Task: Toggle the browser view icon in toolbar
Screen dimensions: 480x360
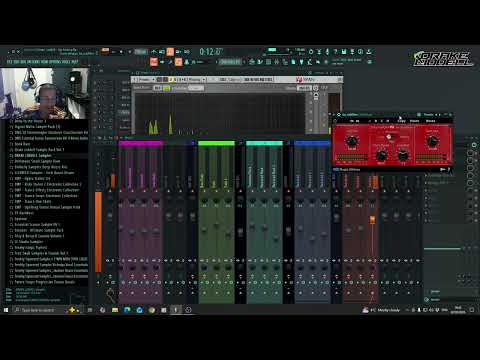Action: coord(285,62)
